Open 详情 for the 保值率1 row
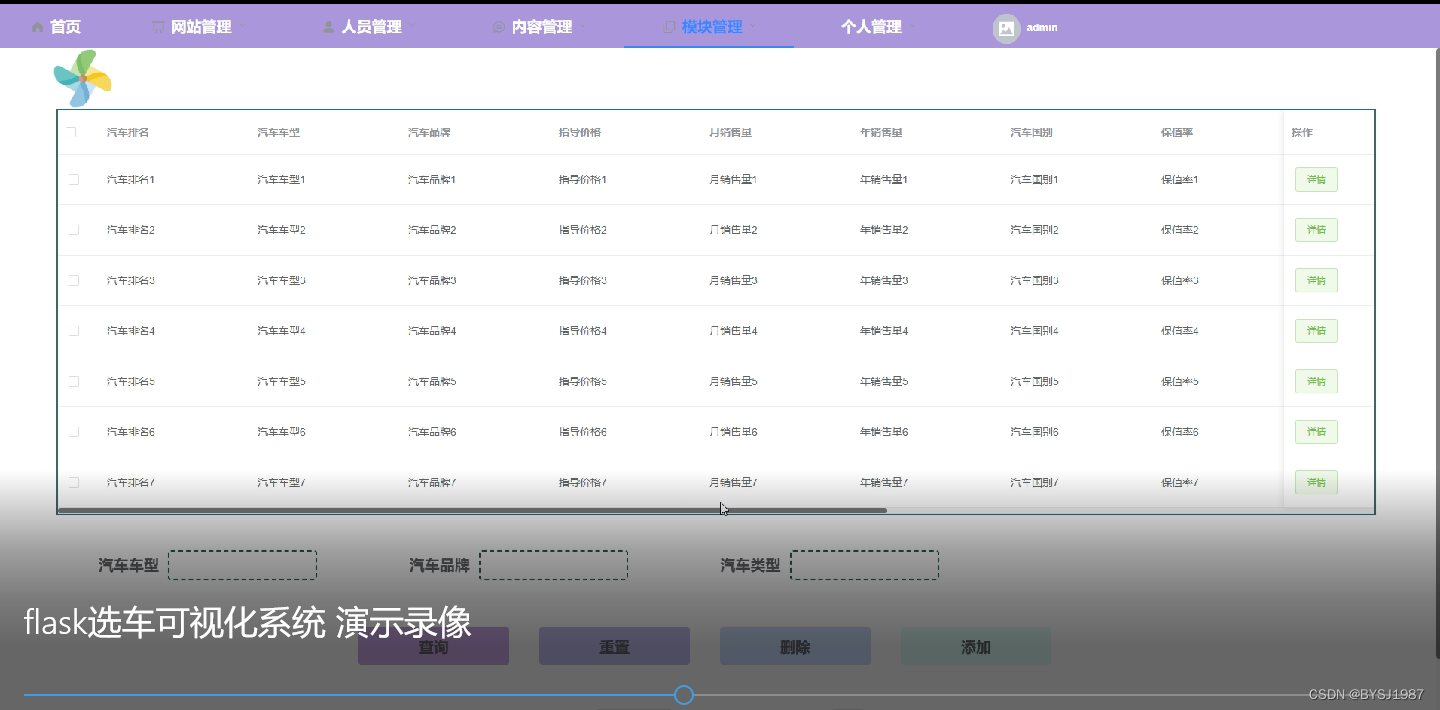1440x710 pixels. [x=1316, y=179]
